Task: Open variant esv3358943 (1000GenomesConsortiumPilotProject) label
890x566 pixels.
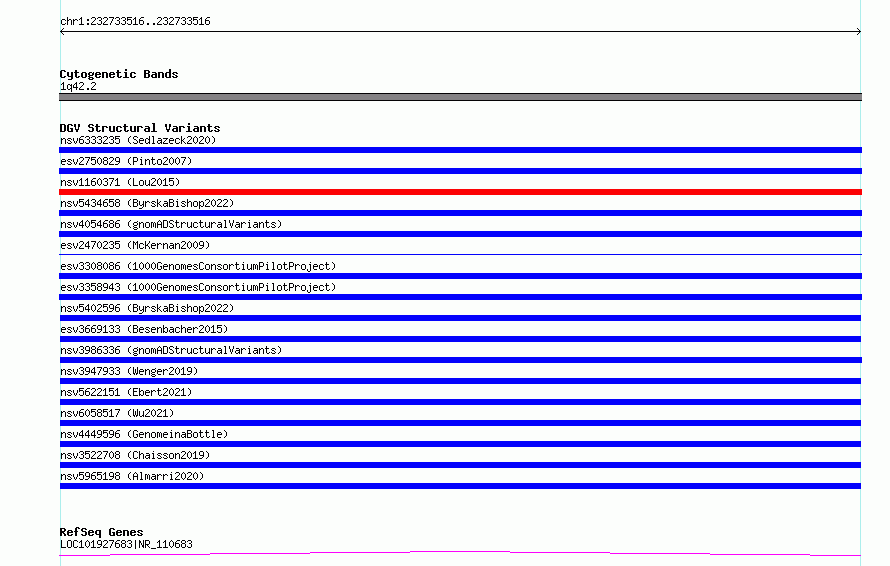Action: [198, 287]
